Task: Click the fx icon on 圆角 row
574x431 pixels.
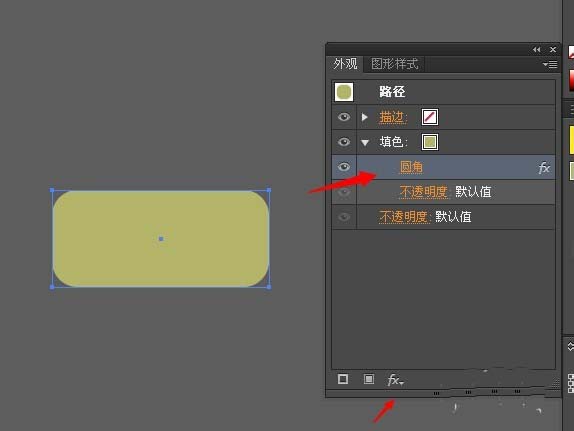Action: tap(544, 168)
